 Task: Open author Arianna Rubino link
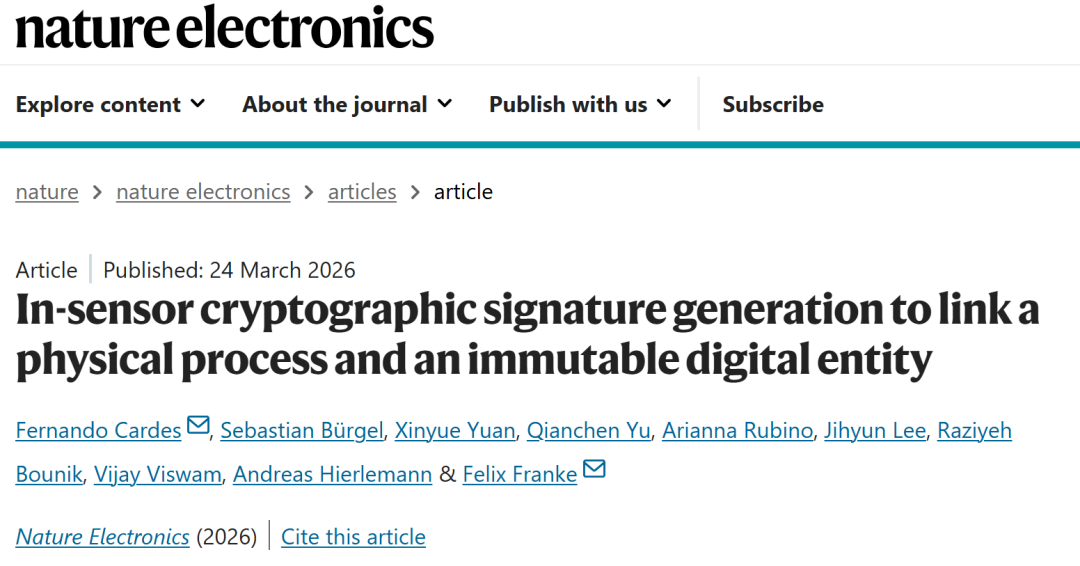pos(738,430)
